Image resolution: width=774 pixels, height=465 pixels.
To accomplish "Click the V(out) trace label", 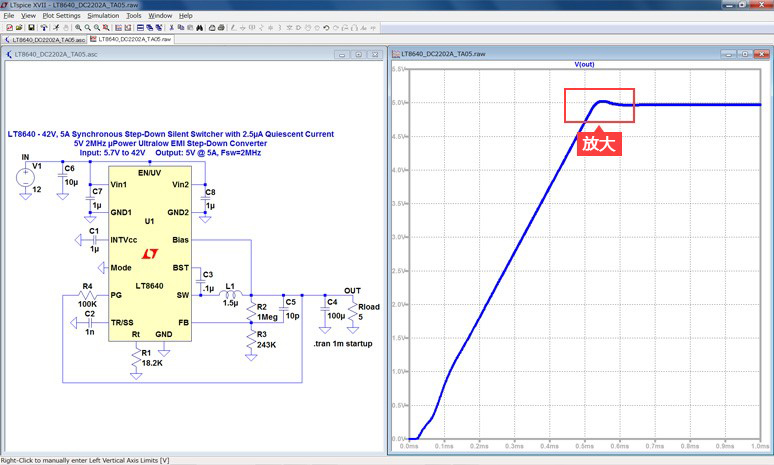I will tap(584, 64).
